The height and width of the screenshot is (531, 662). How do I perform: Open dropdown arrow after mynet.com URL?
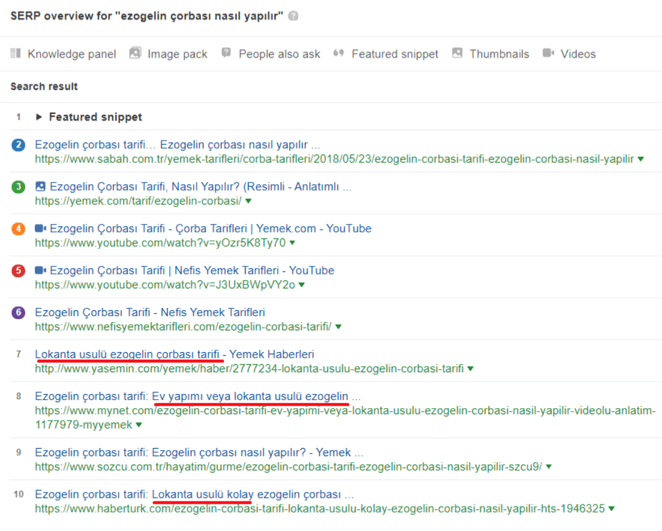click(x=139, y=425)
